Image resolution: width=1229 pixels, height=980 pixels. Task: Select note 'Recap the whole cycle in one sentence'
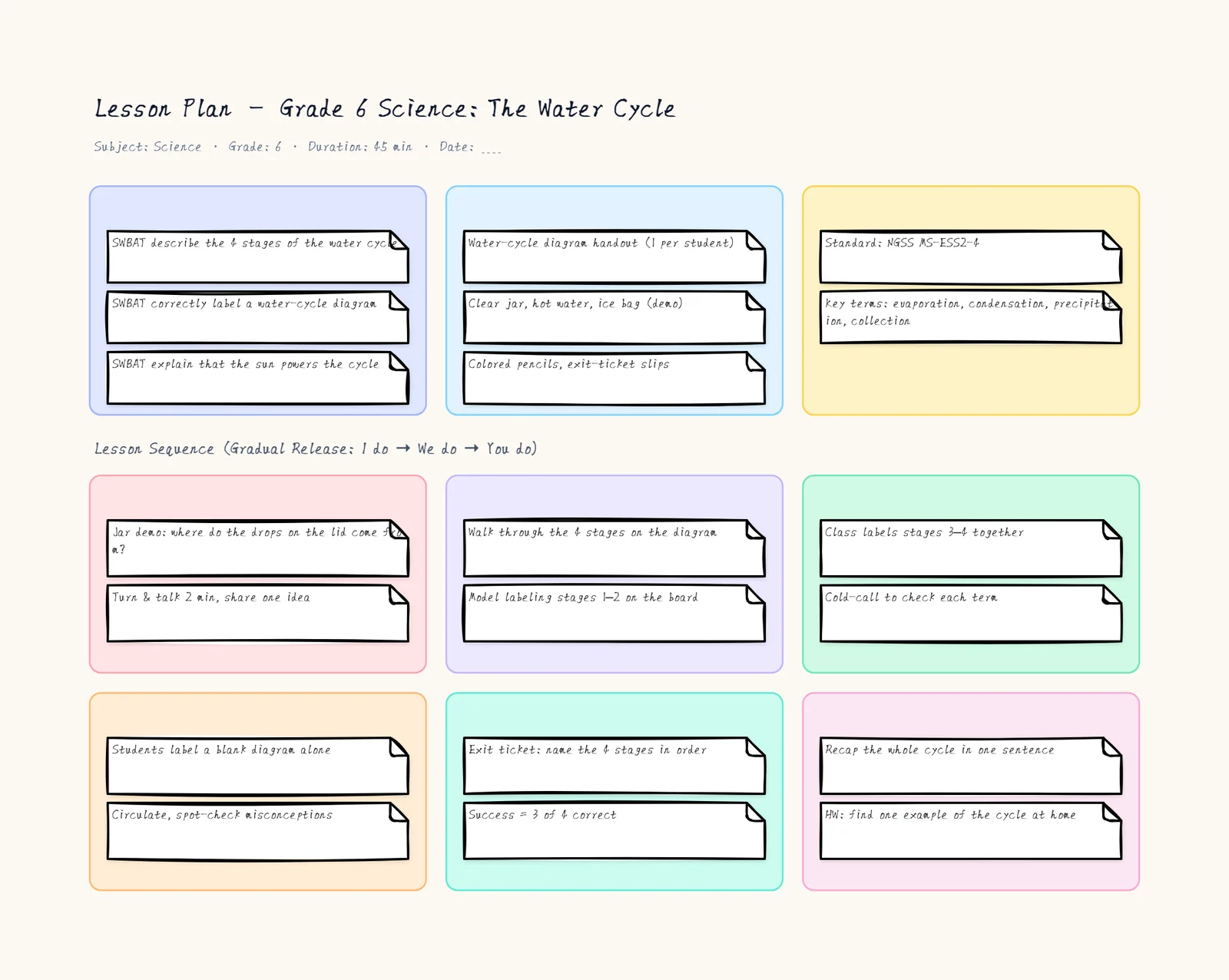coord(971,766)
